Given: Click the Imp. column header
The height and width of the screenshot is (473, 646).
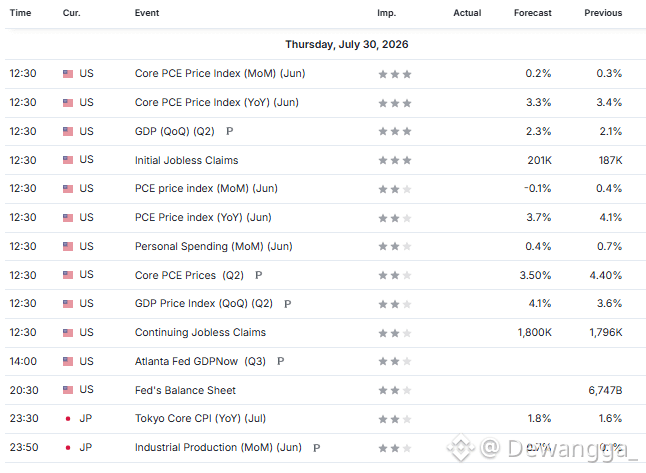Looking at the screenshot, I should [386, 13].
